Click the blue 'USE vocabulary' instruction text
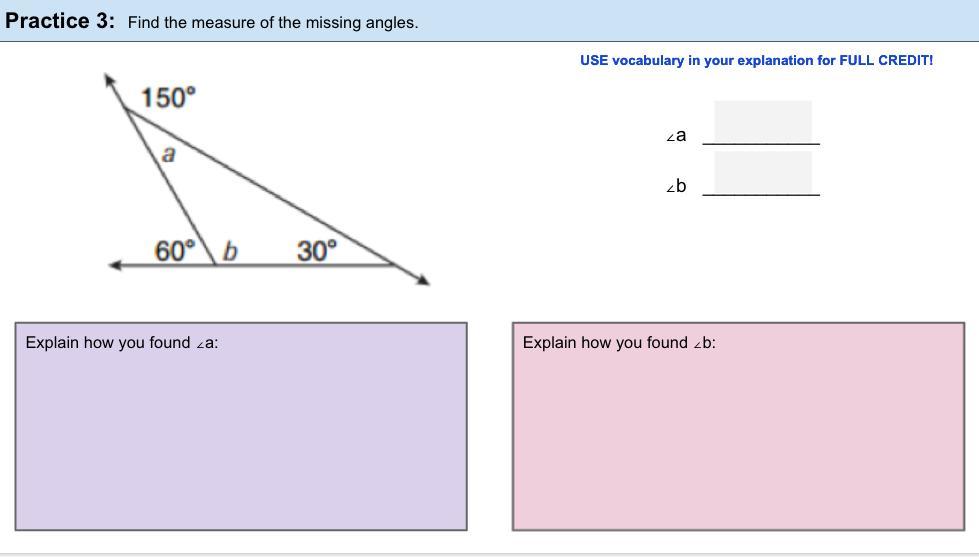This screenshot has height=557, width=979. pyautogui.click(x=756, y=60)
